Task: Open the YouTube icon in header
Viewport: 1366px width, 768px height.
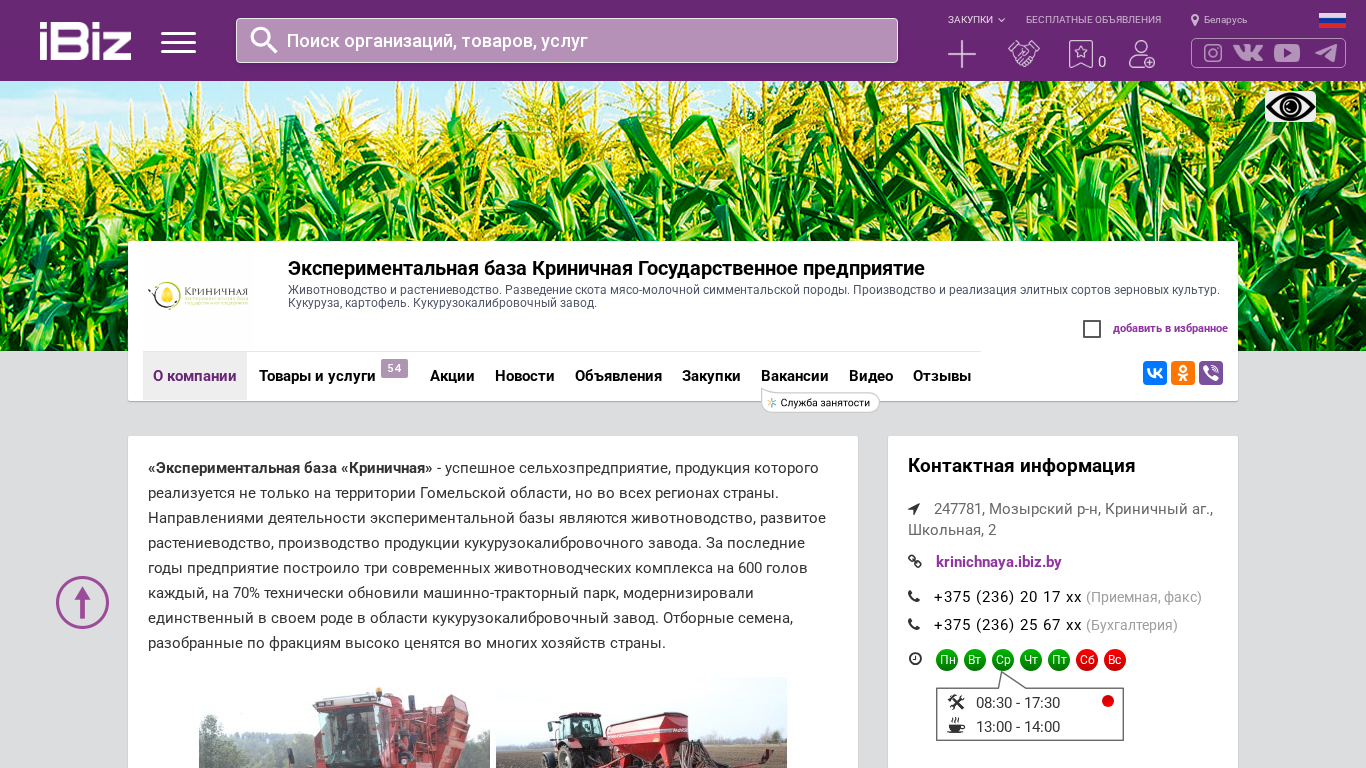Action: 1287,53
